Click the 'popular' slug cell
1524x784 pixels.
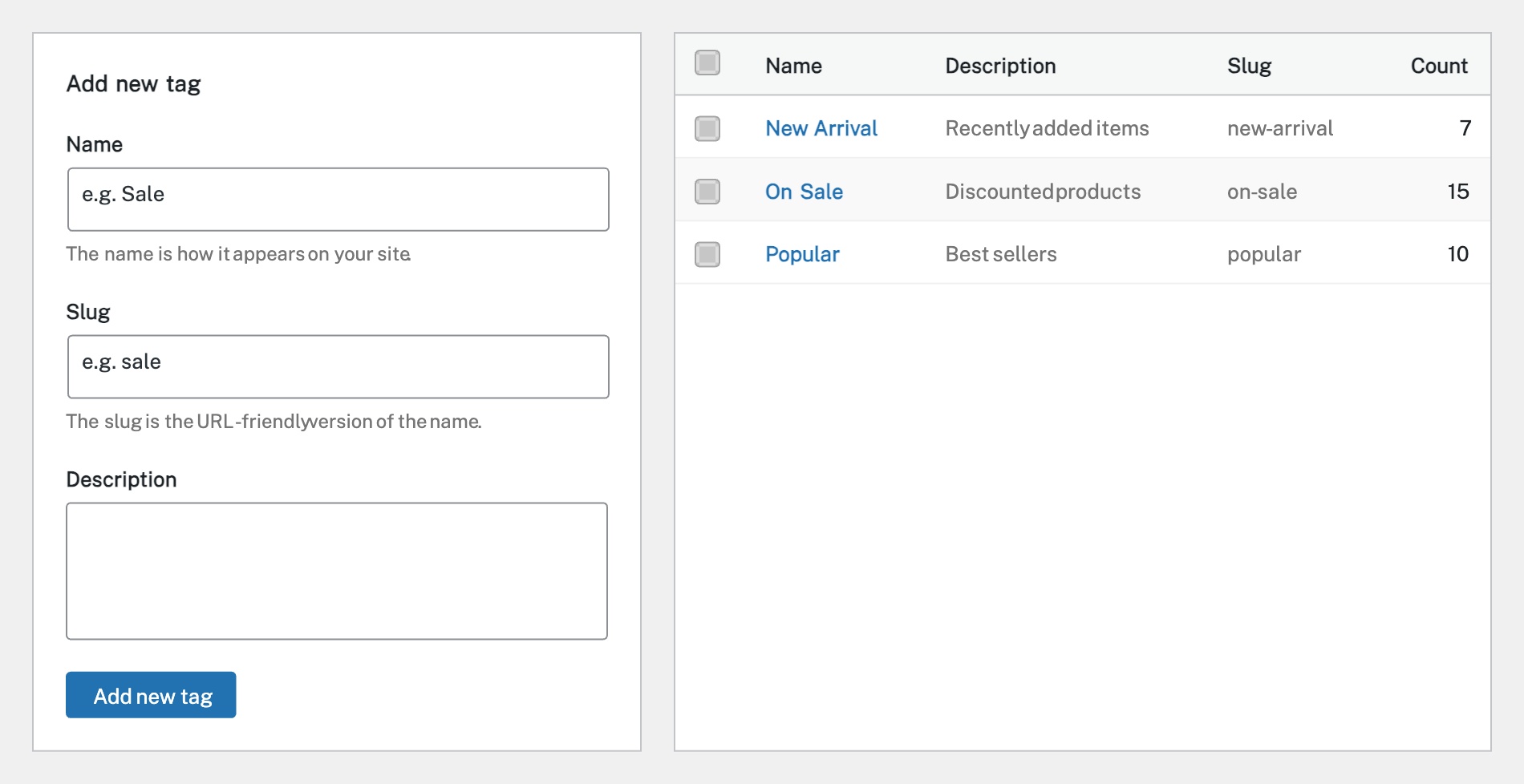click(1264, 255)
